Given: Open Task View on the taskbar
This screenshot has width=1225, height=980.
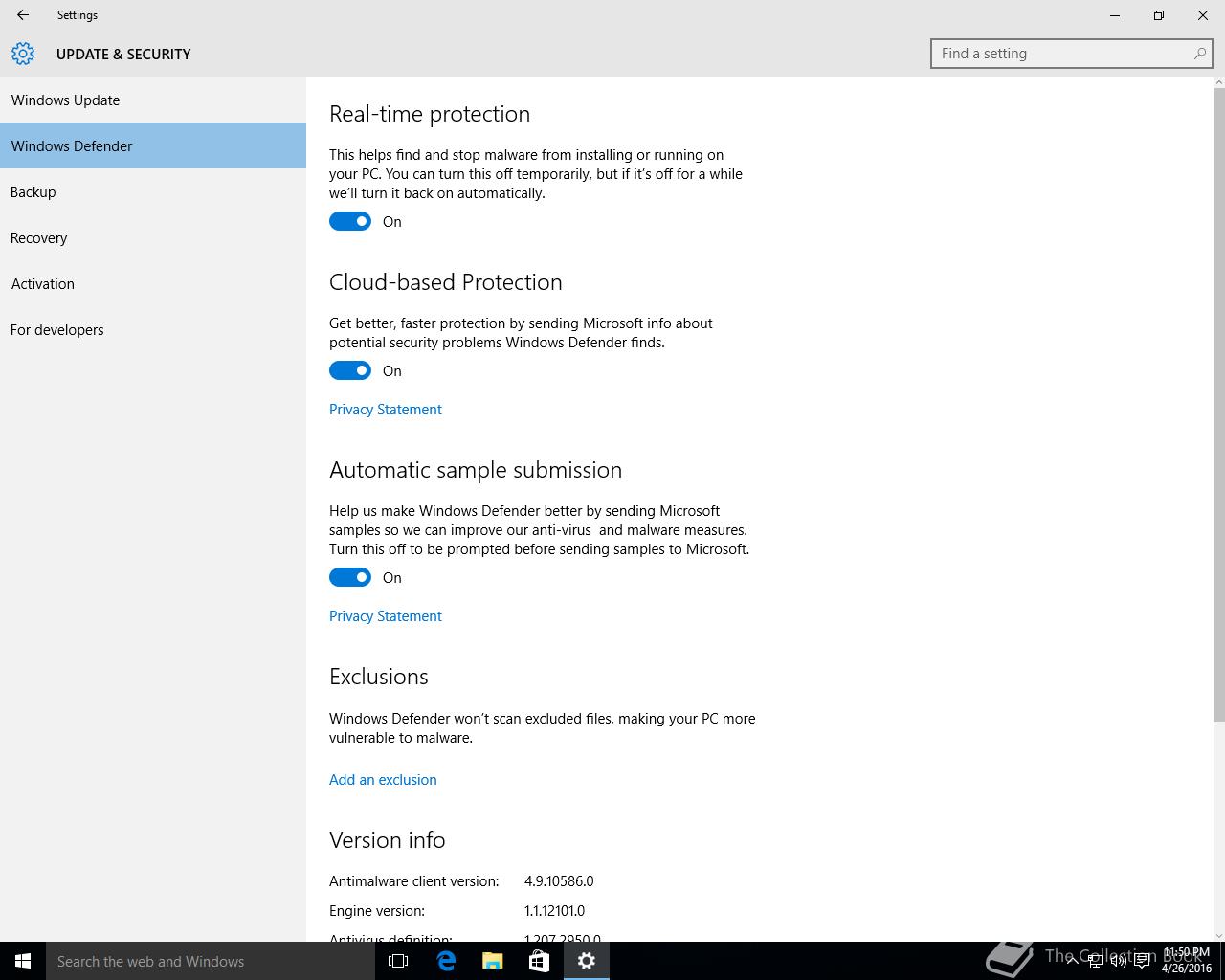Looking at the screenshot, I should pos(398,961).
